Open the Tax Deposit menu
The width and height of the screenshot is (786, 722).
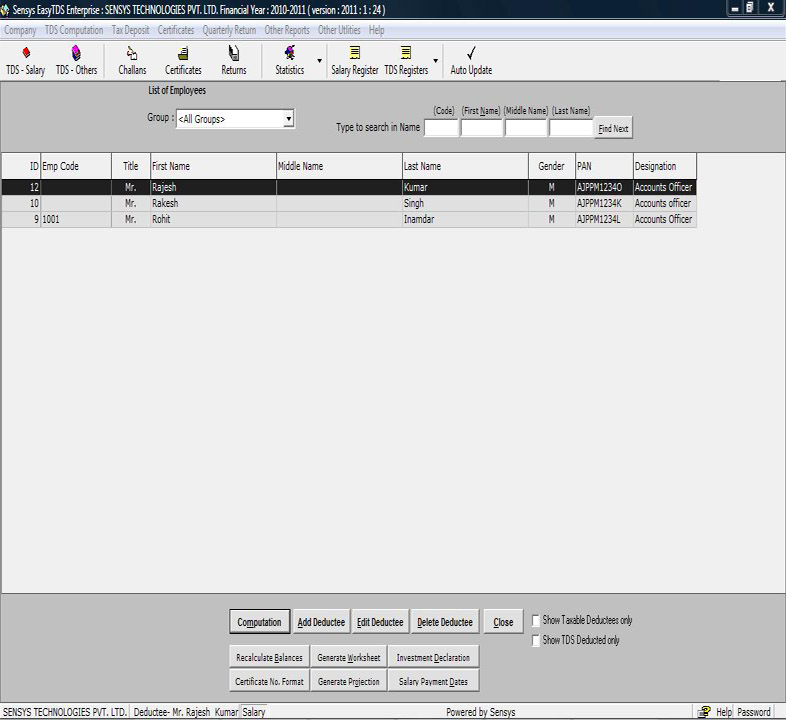pyautogui.click(x=130, y=30)
